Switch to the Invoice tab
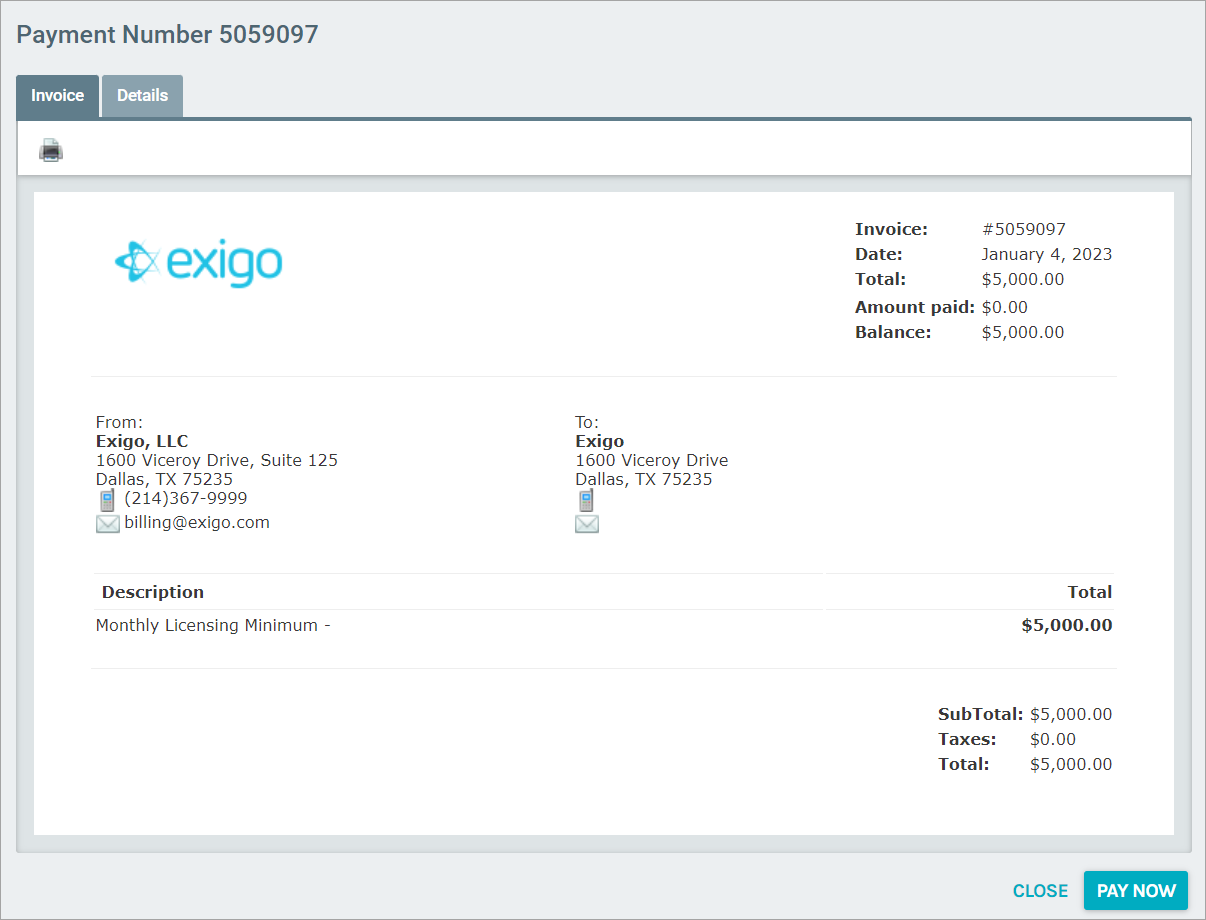The height and width of the screenshot is (920, 1206). pyautogui.click(x=58, y=96)
